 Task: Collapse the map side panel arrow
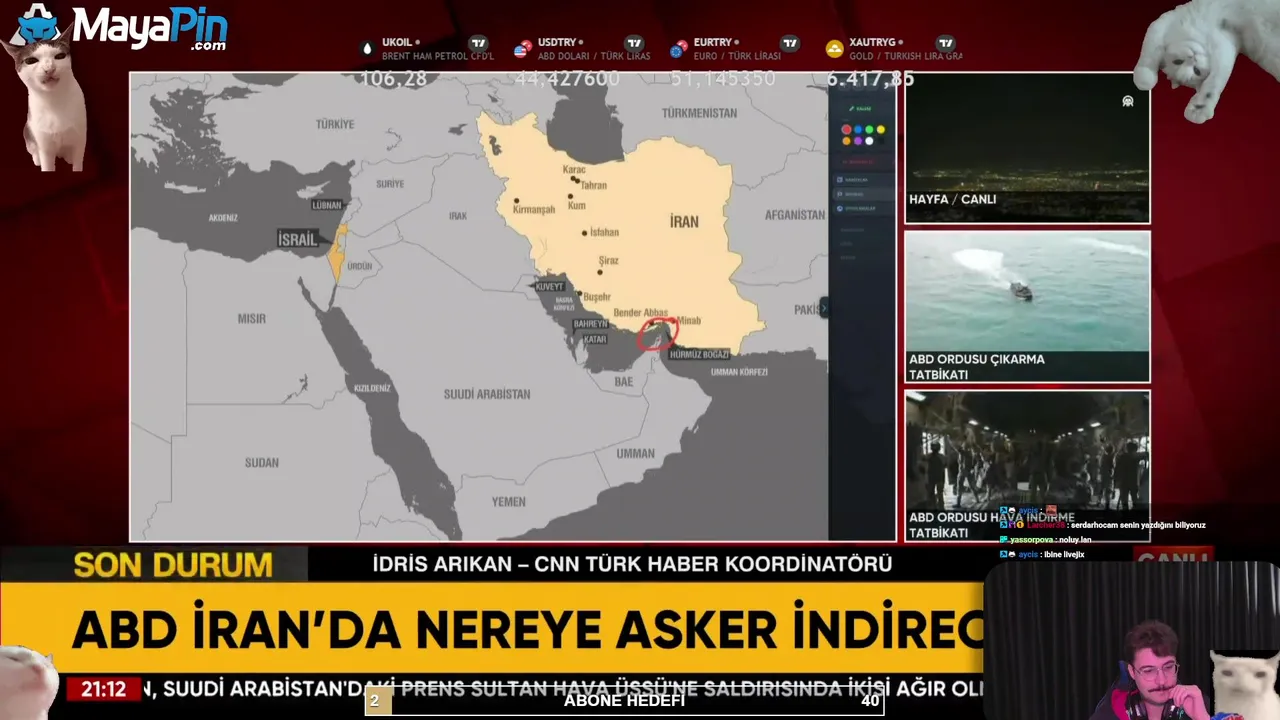[x=824, y=308]
